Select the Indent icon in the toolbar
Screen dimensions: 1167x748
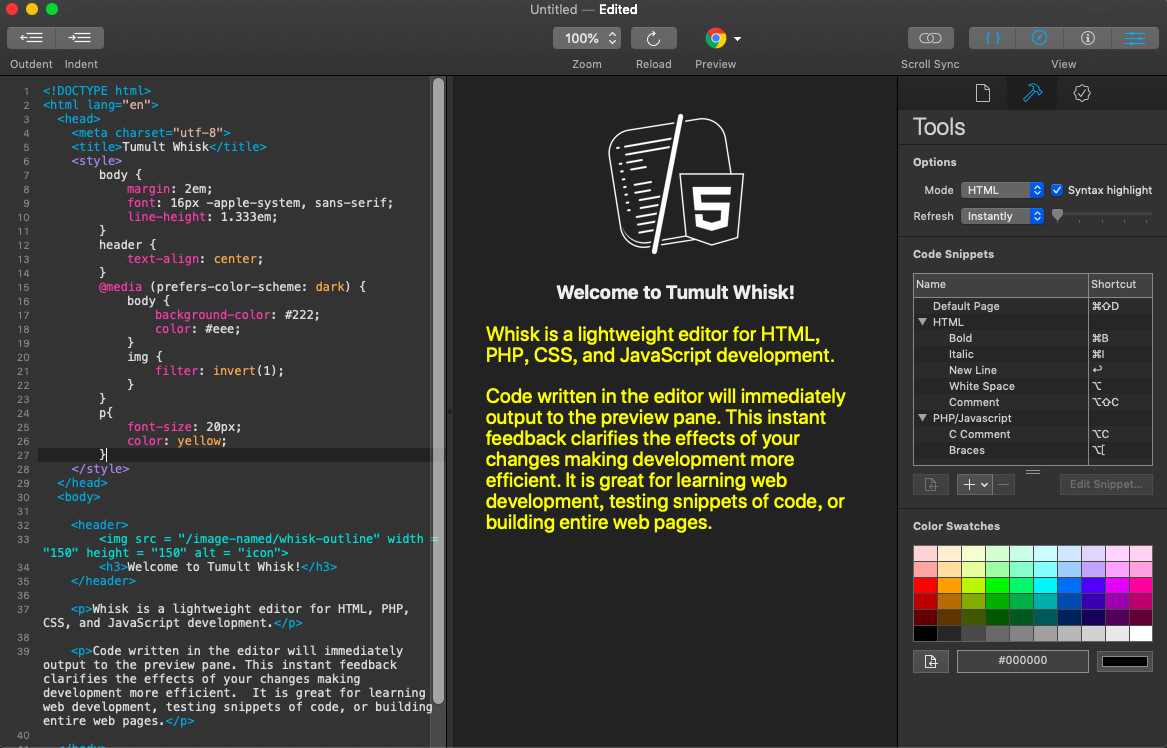pyautogui.click(x=80, y=37)
